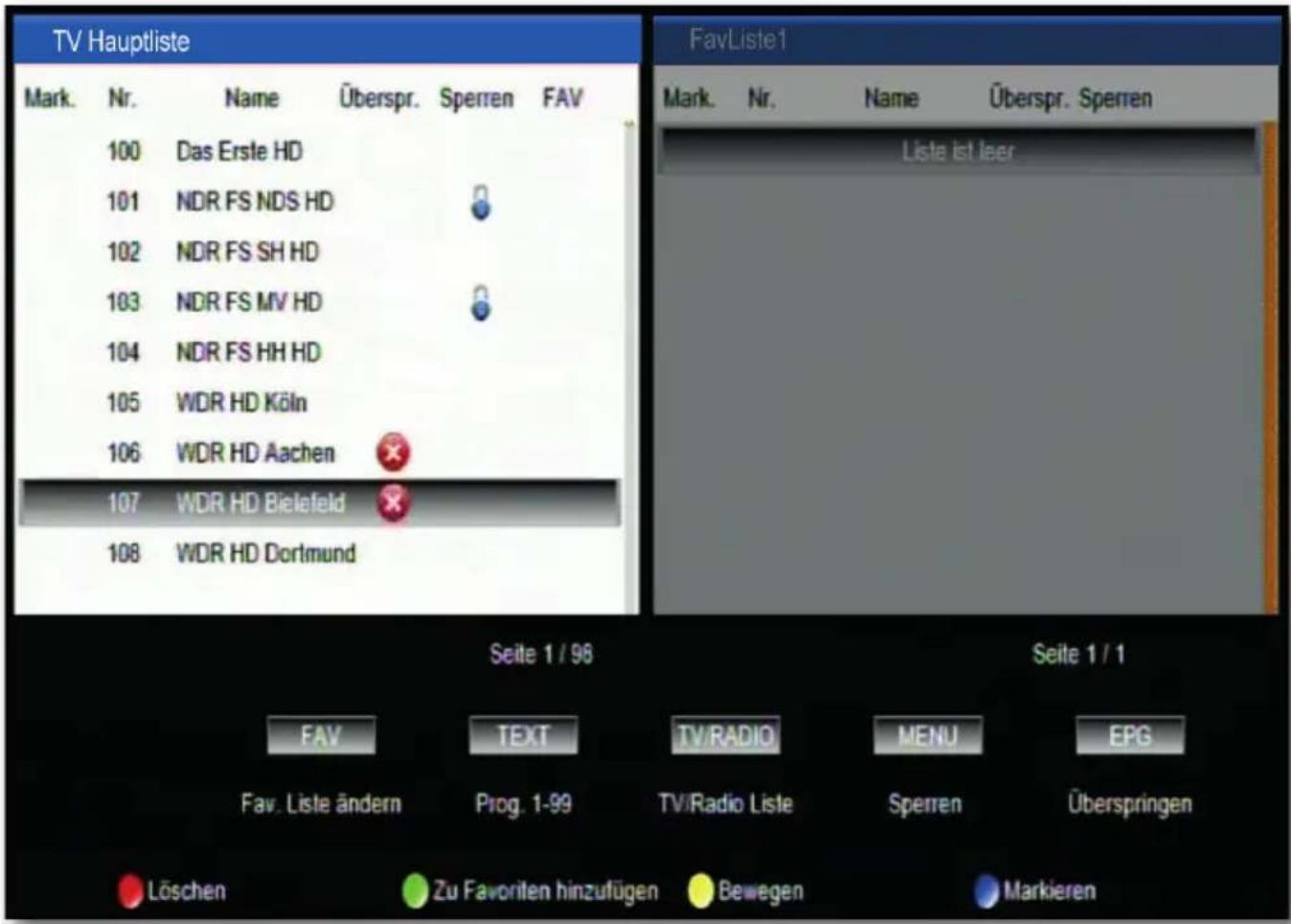Click the MENU button
Image resolution: width=1291 pixels, height=924 pixels.
click(927, 735)
